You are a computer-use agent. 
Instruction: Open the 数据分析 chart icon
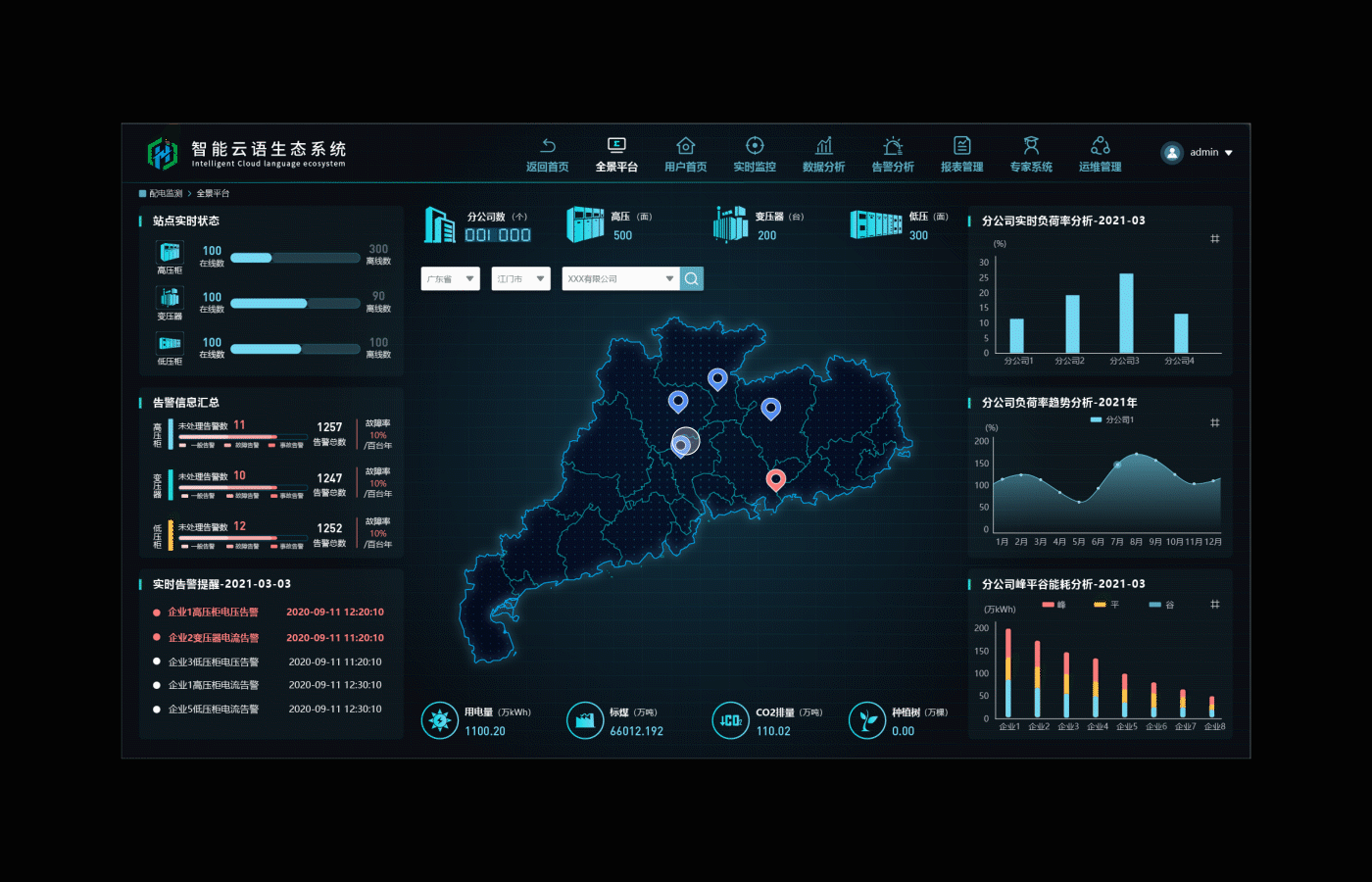824,146
